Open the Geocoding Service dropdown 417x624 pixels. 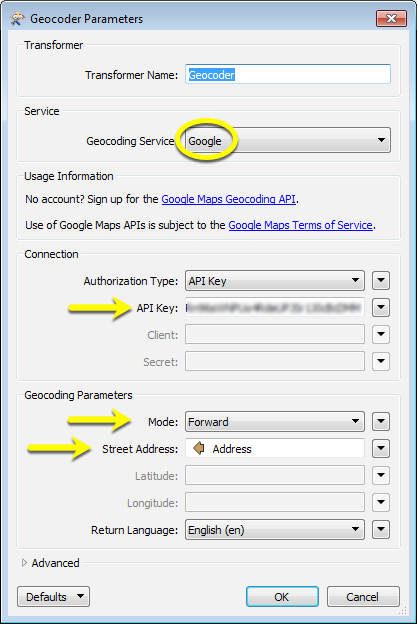[288, 140]
